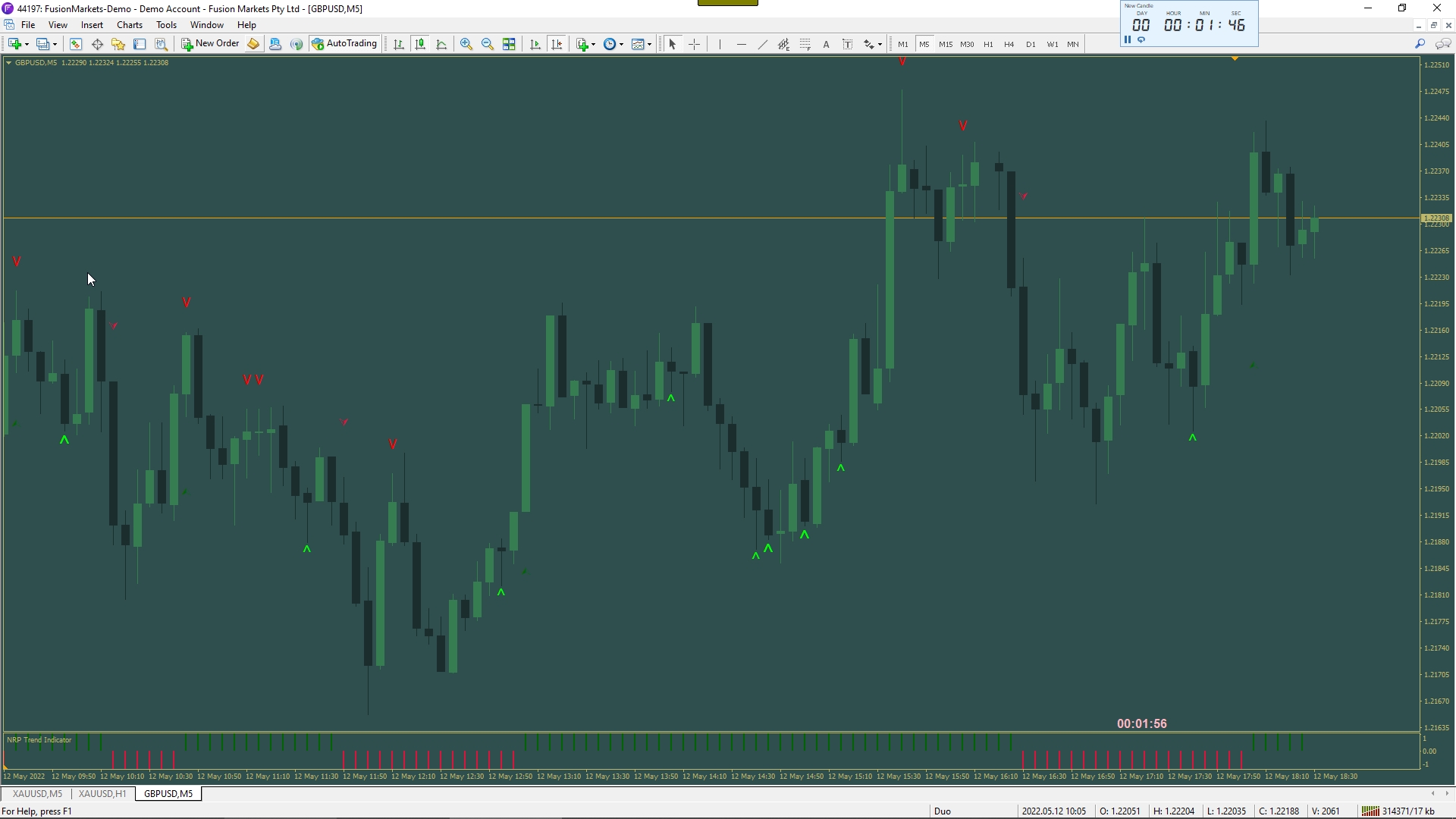The width and height of the screenshot is (1456, 819).
Task: Select the Fibonacci retracement tool
Action: pyautogui.click(x=805, y=44)
